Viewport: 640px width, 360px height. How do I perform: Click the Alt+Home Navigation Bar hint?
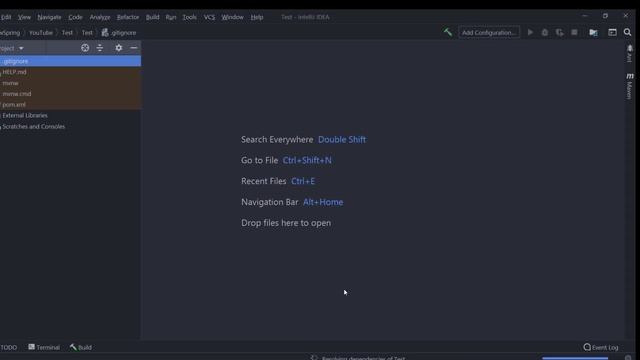tap(323, 202)
